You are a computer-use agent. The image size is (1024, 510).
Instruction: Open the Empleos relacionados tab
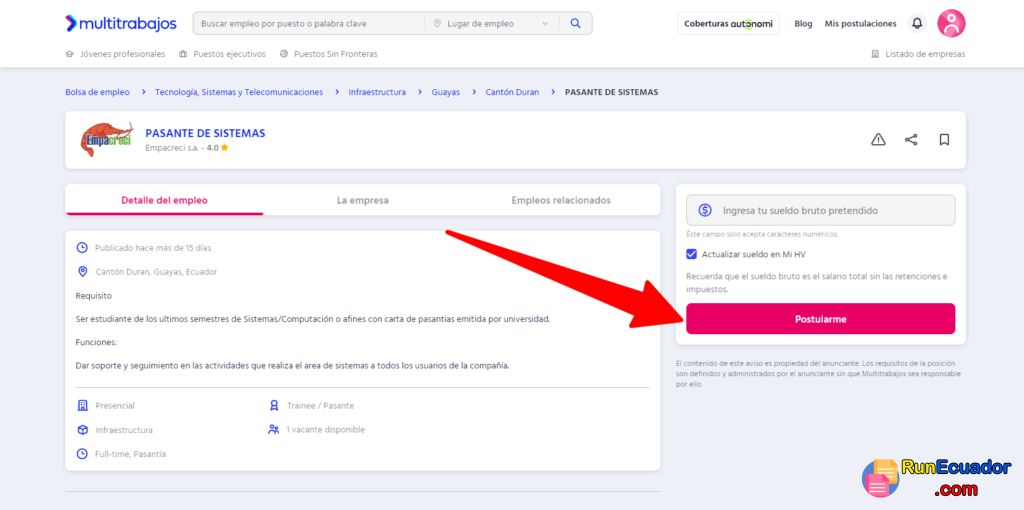point(561,200)
